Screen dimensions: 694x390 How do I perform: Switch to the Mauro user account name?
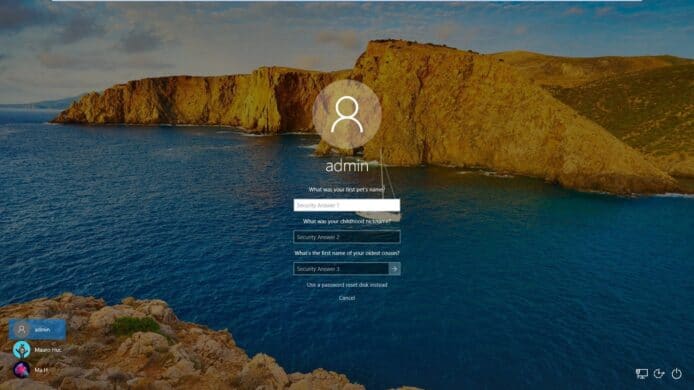[x=48, y=350]
